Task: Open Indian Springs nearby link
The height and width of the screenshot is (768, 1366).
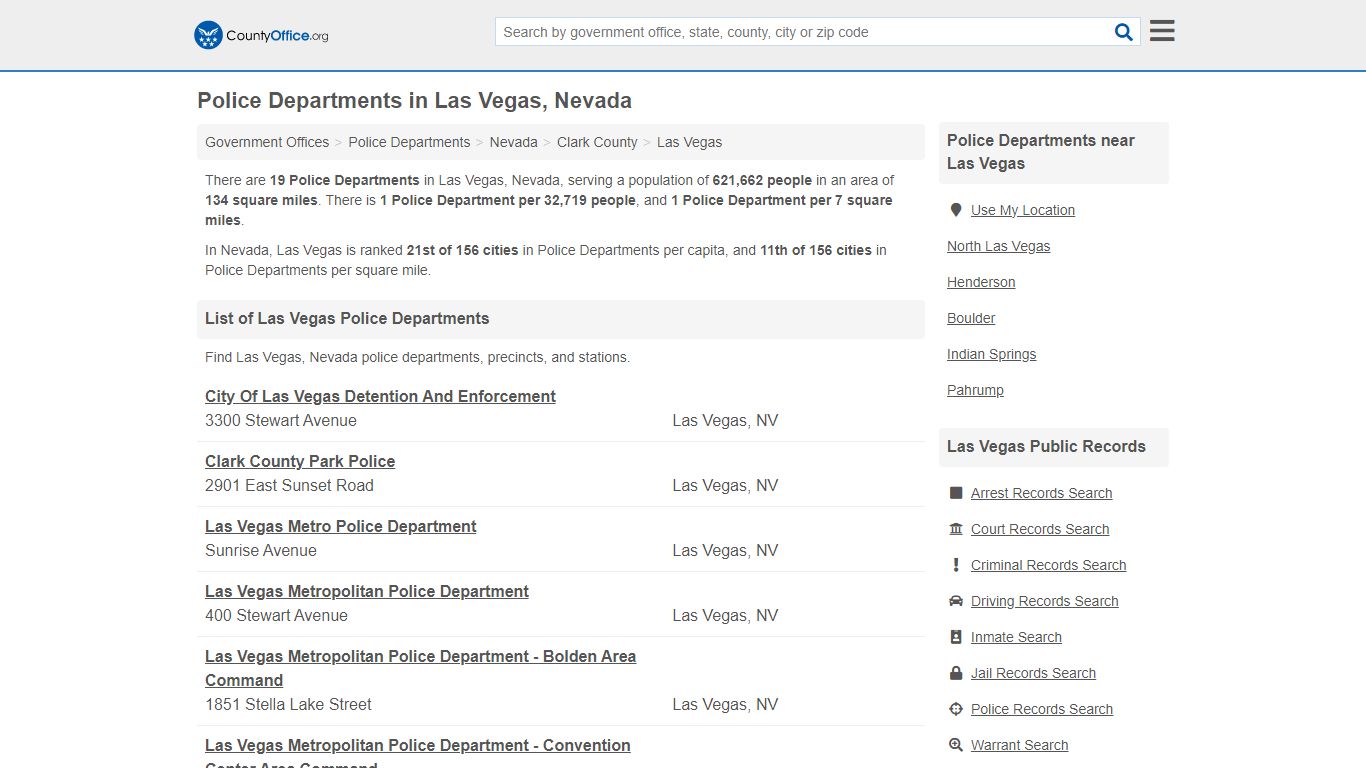Action: [x=992, y=354]
